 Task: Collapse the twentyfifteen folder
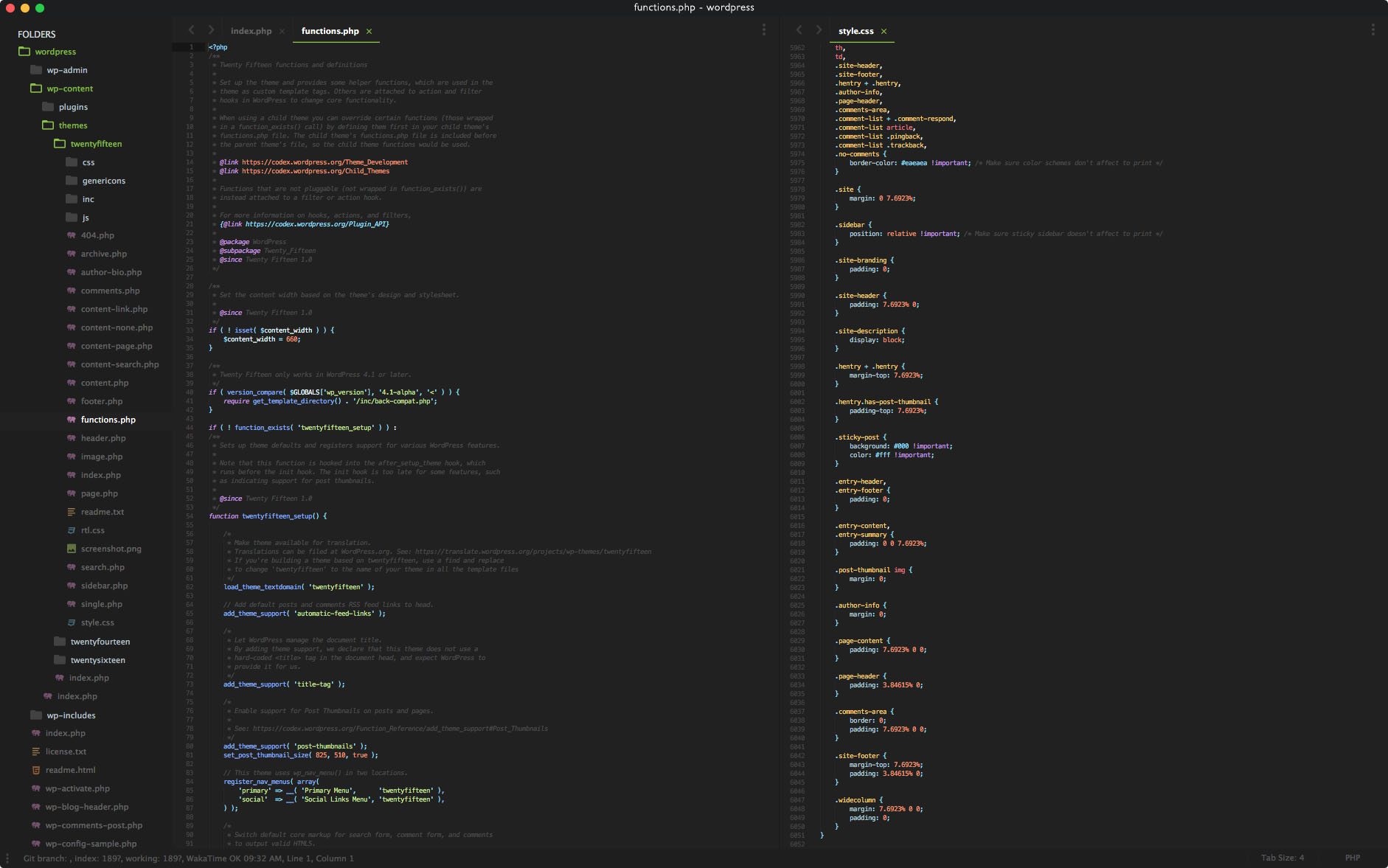pos(60,144)
